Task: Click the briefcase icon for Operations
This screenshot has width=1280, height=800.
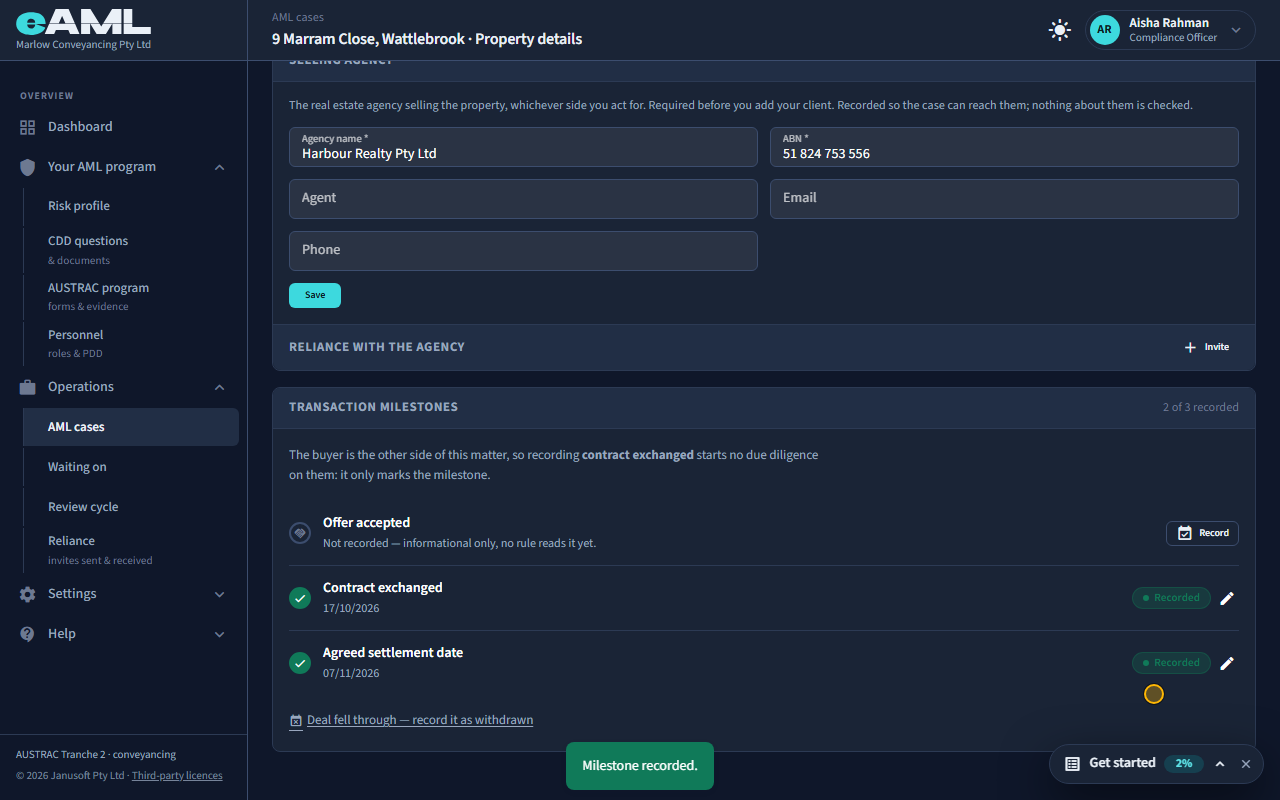Action: tap(28, 387)
